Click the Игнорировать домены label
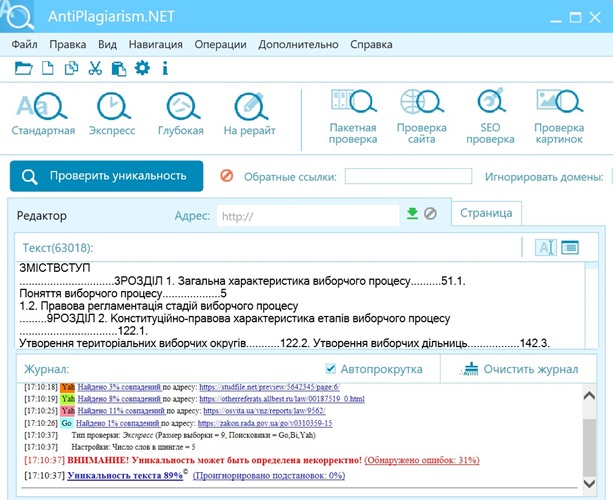This screenshot has height=500, width=613. click(x=544, y=177)
